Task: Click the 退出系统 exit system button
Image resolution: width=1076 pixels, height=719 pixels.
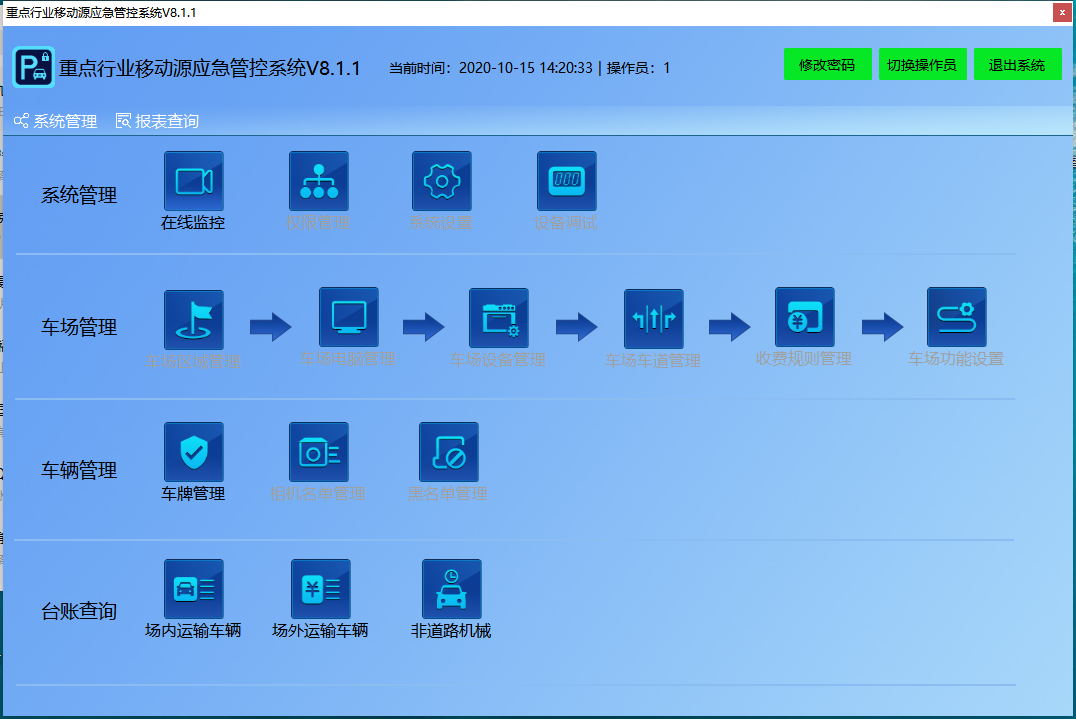Action: [x=1017, y=63]
